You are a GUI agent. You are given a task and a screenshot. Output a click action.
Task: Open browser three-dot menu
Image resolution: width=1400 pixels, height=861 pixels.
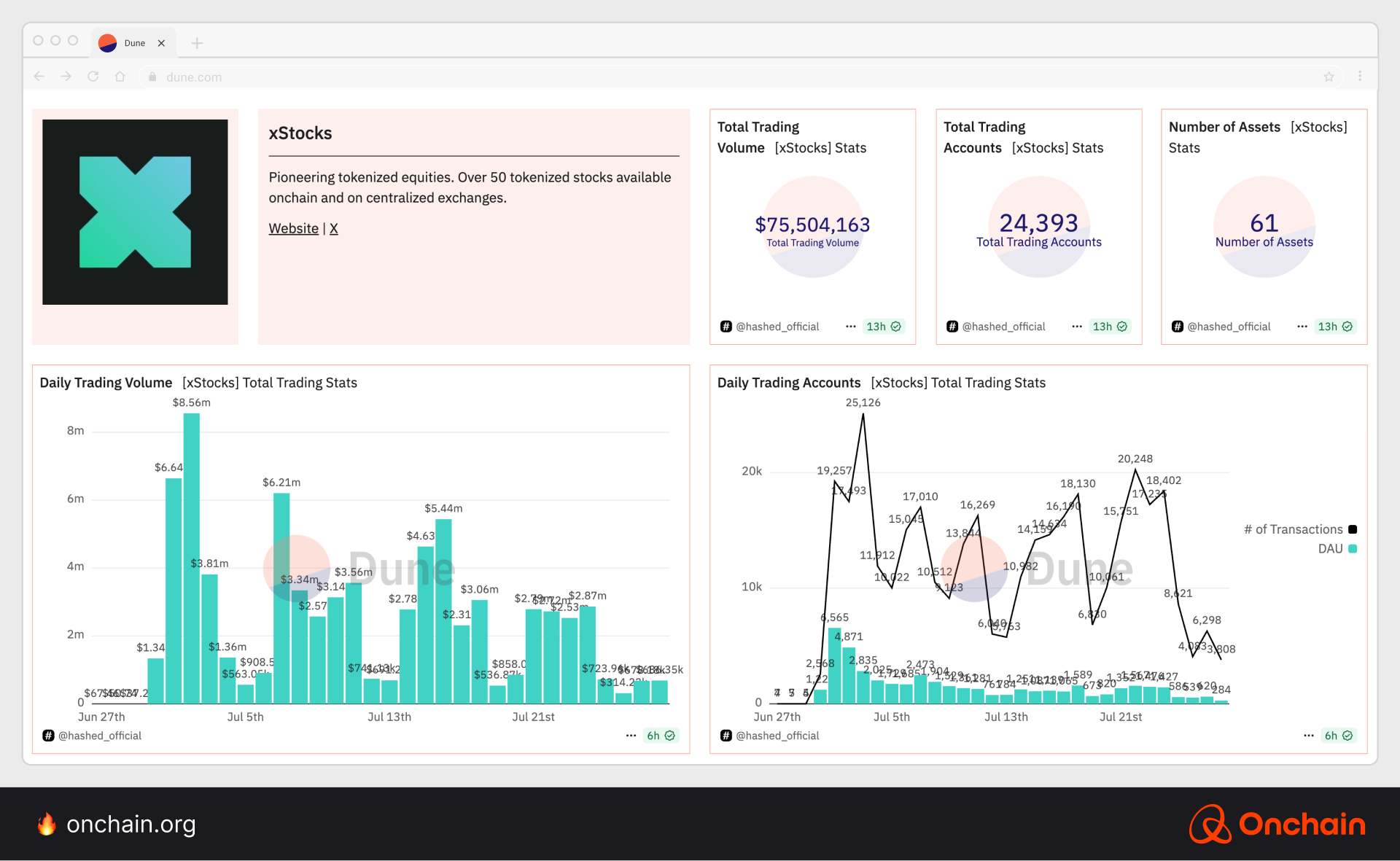click(x=1360, y=77)
